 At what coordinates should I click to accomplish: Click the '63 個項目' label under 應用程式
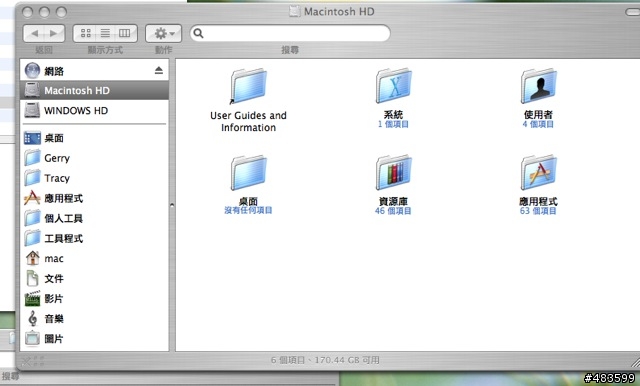538,211
